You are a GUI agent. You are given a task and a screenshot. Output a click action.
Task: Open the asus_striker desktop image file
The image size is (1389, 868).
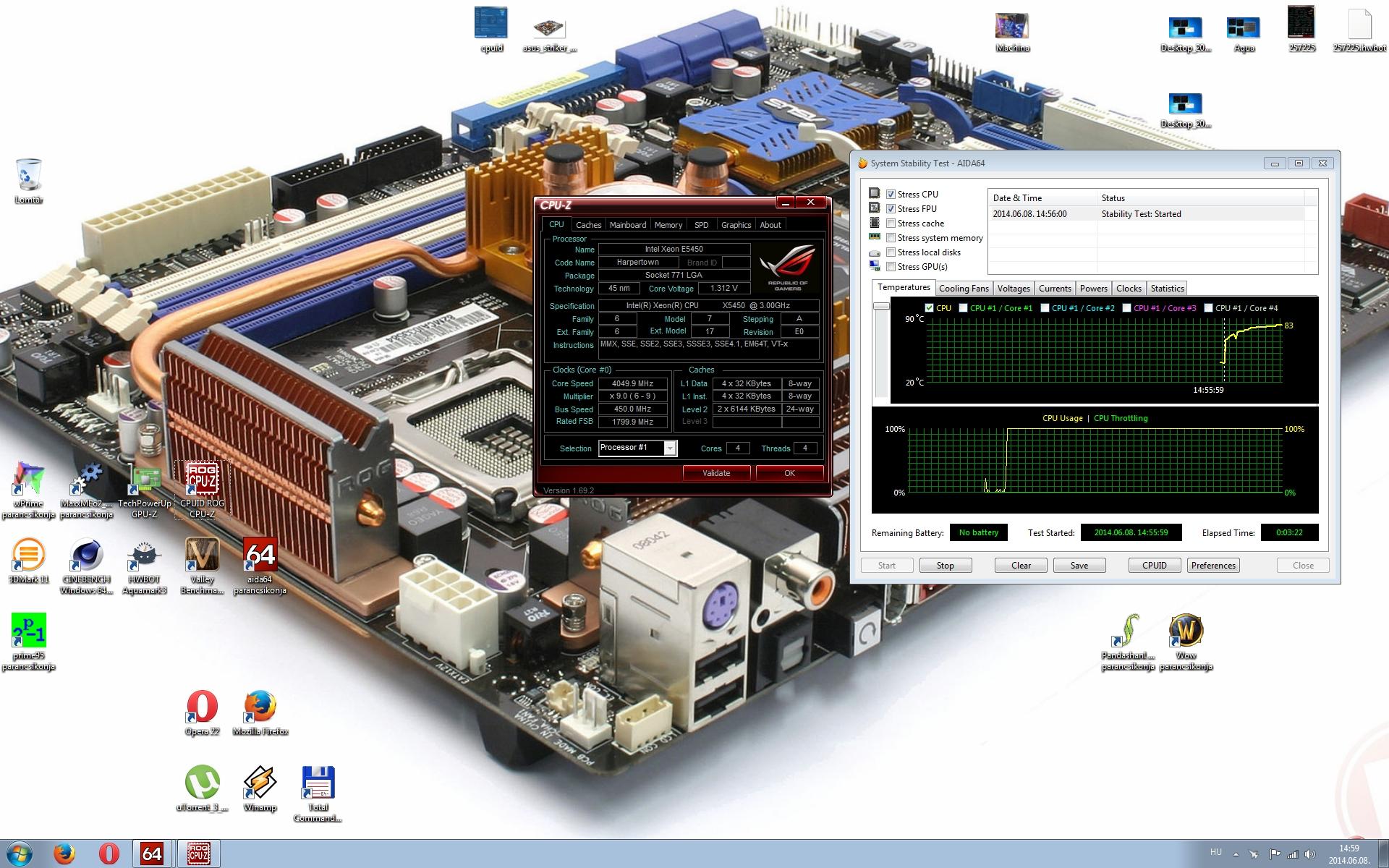coord(549,34)
